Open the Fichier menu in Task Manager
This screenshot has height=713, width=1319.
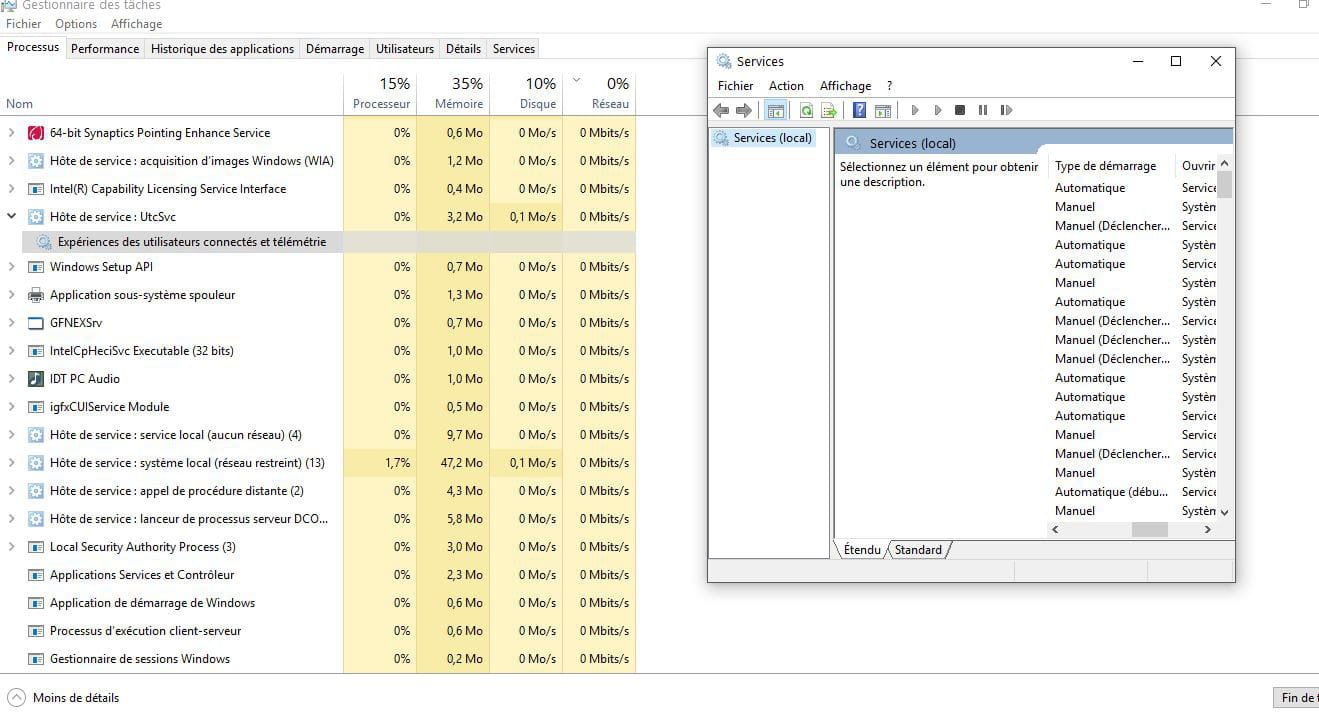click(x=24, y=24)
